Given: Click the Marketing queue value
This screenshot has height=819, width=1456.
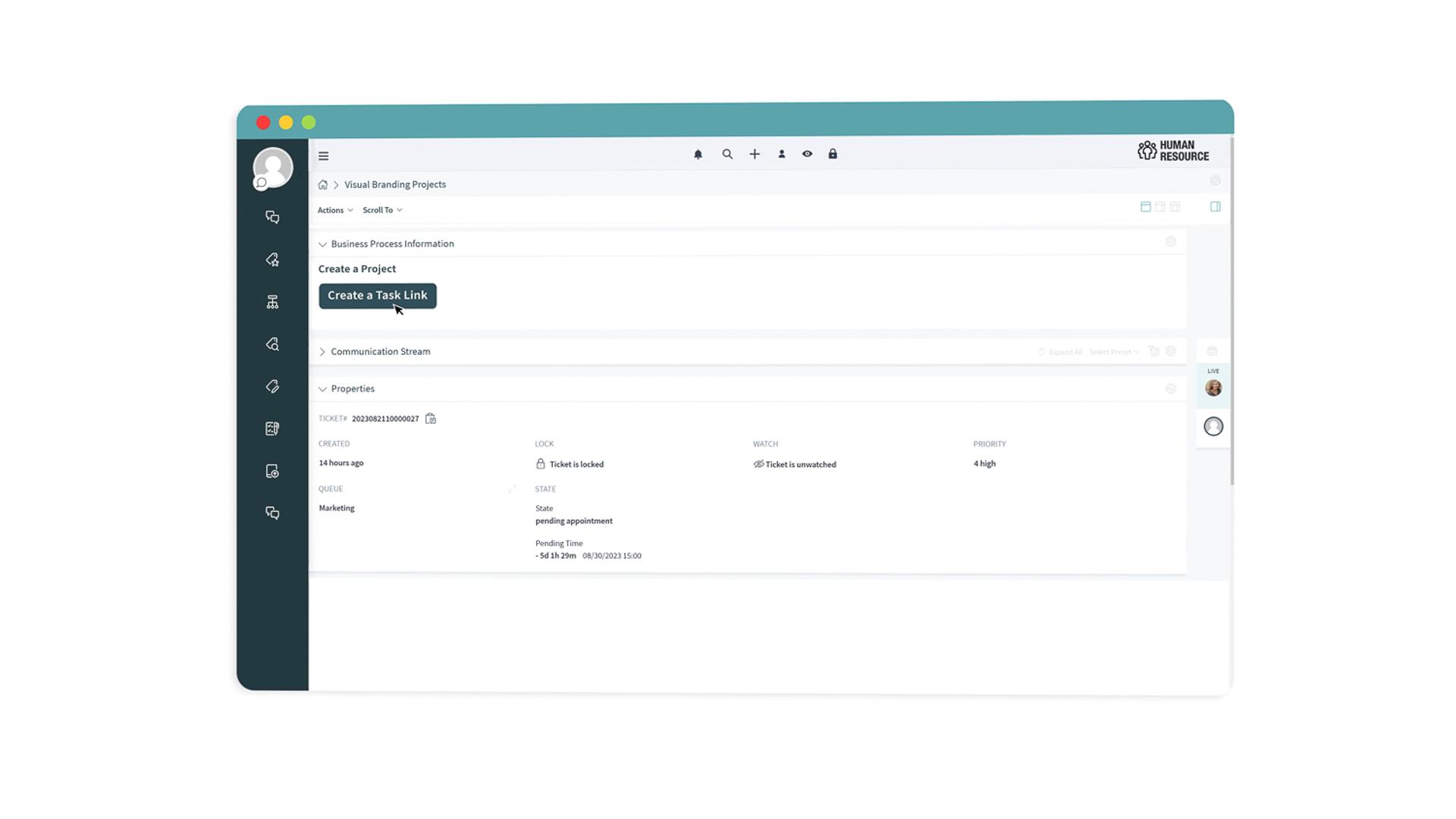Looking at the screenshot, I should (x=337, y=508).
